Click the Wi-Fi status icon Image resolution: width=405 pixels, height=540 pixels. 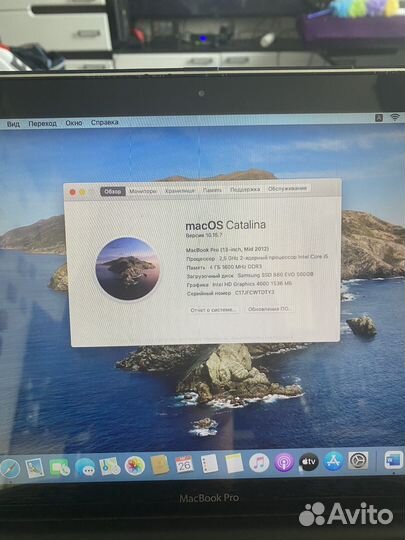(x=395, y=117)
